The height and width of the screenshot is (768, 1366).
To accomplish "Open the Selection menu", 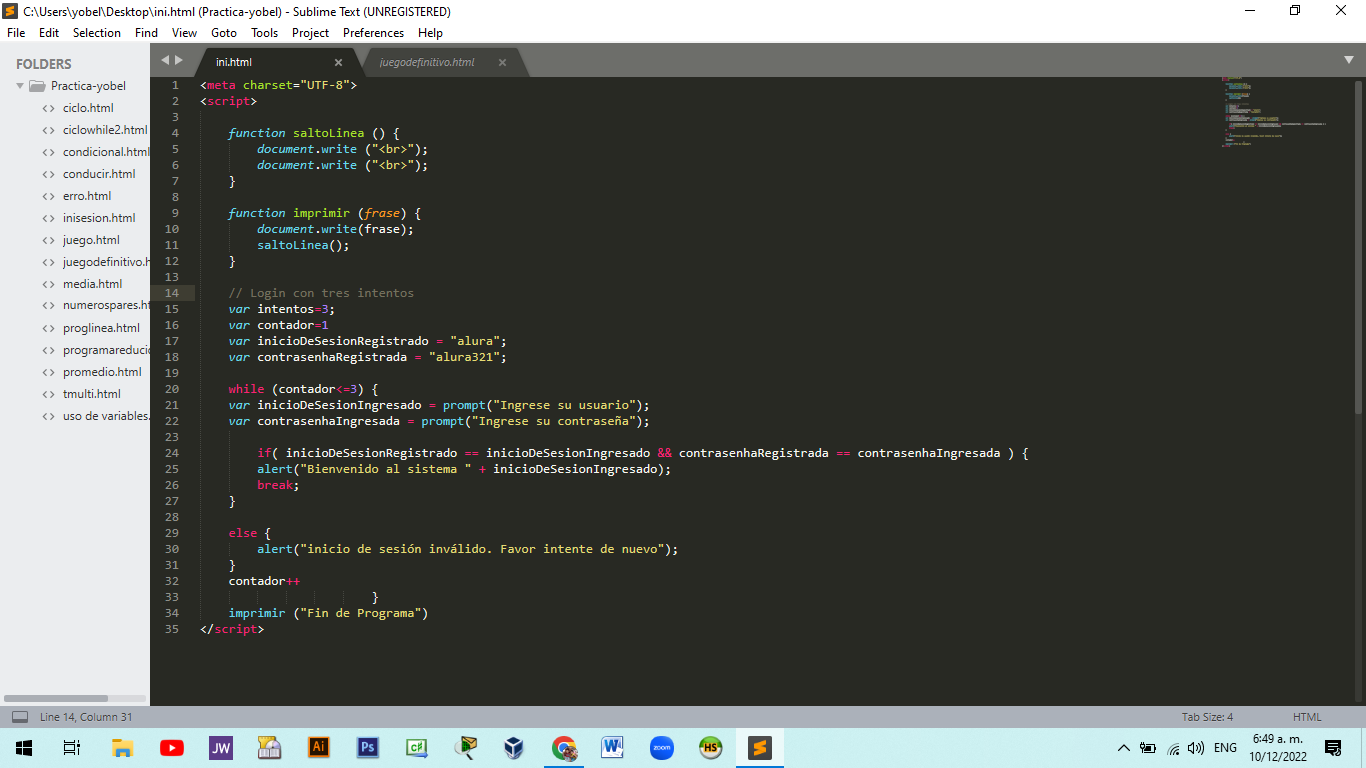I will pyautogui.click(x=97, y=33).
